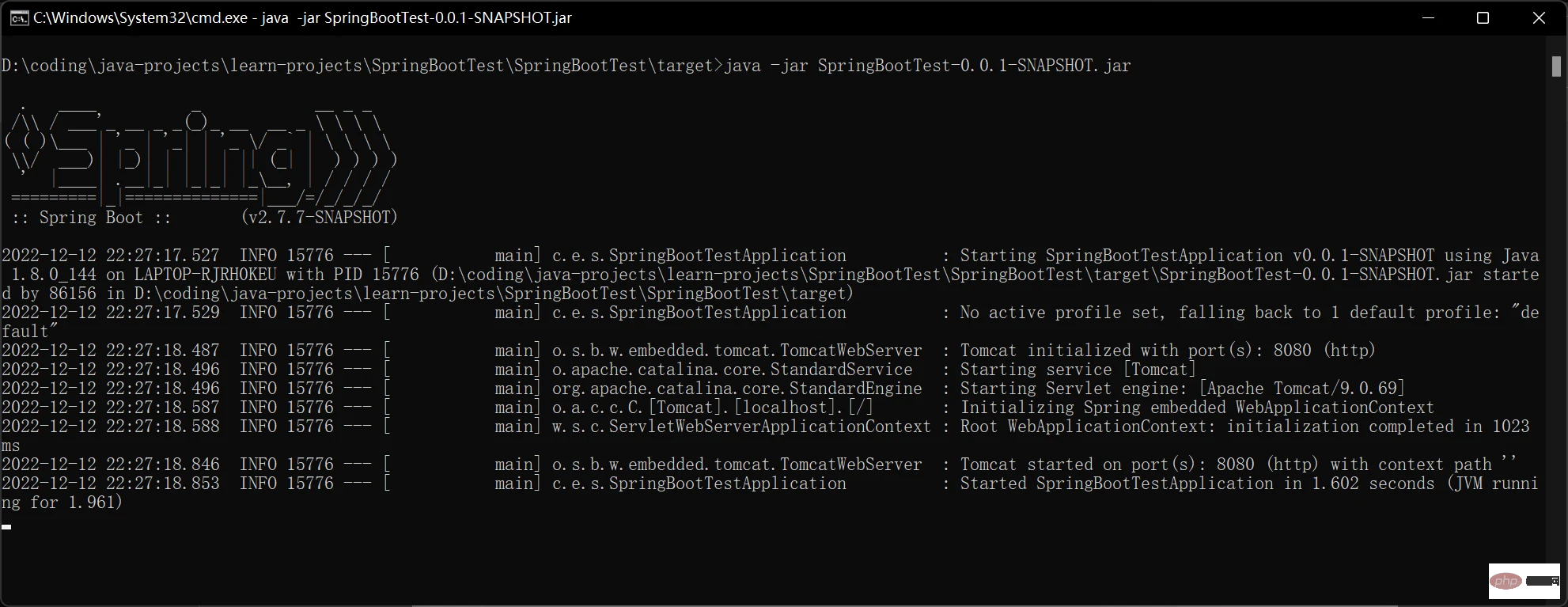Click the vertical scrollbar thumb
This screenshot has height=607, width=1568.
coord(1556,66)
